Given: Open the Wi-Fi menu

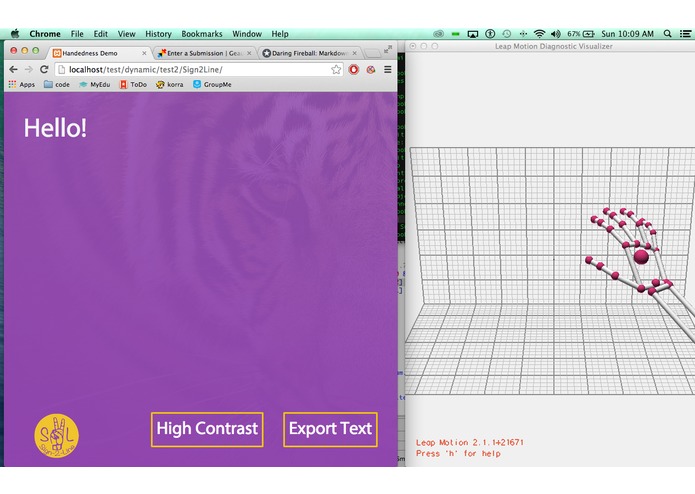Looking at the screenshot, I should click(x=539, y=34).
